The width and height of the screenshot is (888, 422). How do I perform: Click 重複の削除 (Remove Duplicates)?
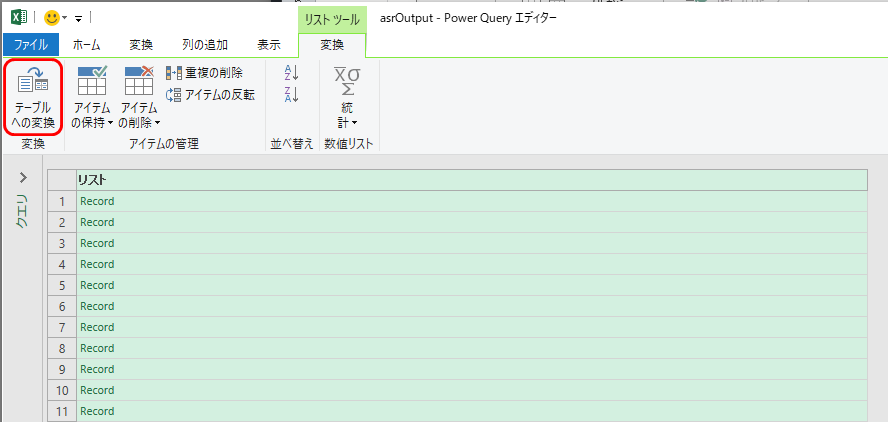click(x=204, y=73)
